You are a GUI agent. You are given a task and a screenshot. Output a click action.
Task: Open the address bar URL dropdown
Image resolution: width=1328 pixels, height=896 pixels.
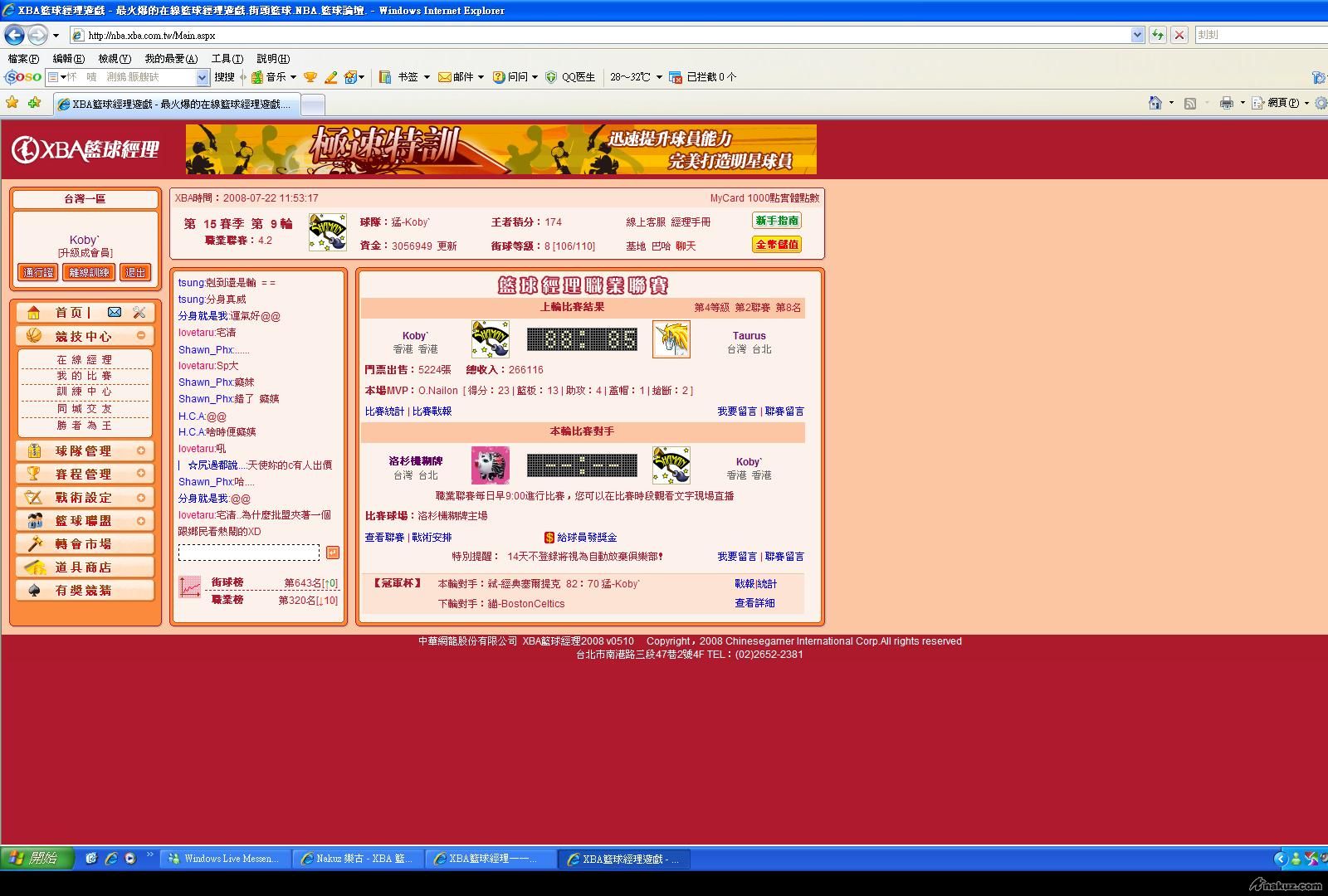[1137, 35]
